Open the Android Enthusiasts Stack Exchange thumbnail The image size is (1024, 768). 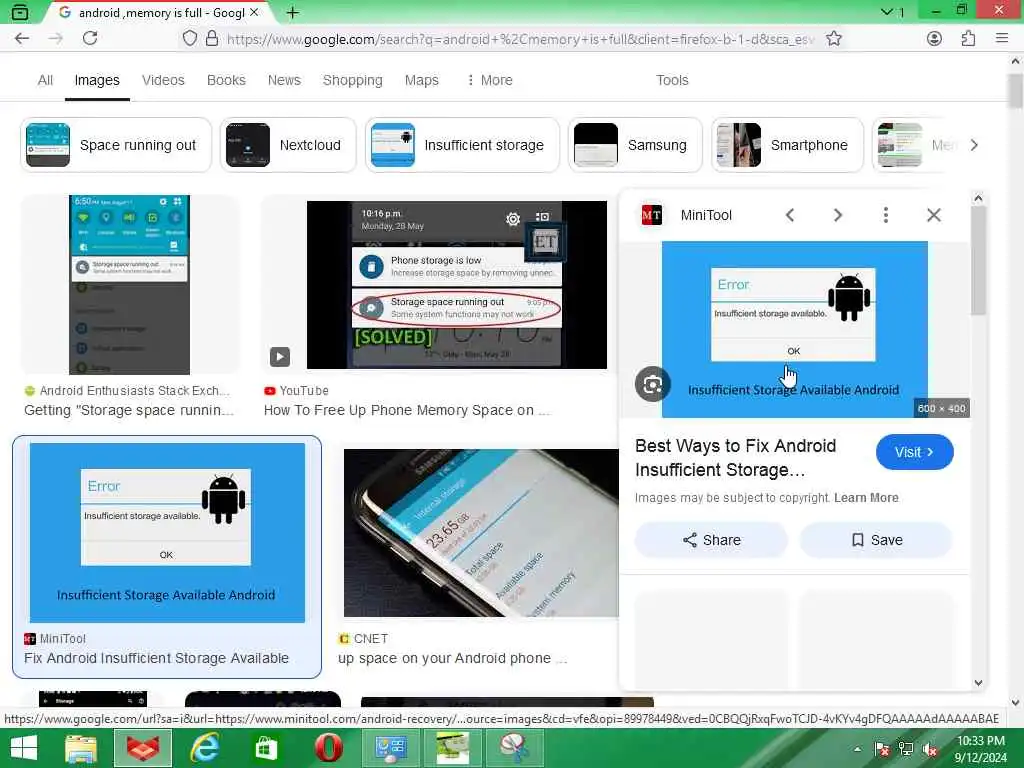pyautogui.click(x=129, y=285)
